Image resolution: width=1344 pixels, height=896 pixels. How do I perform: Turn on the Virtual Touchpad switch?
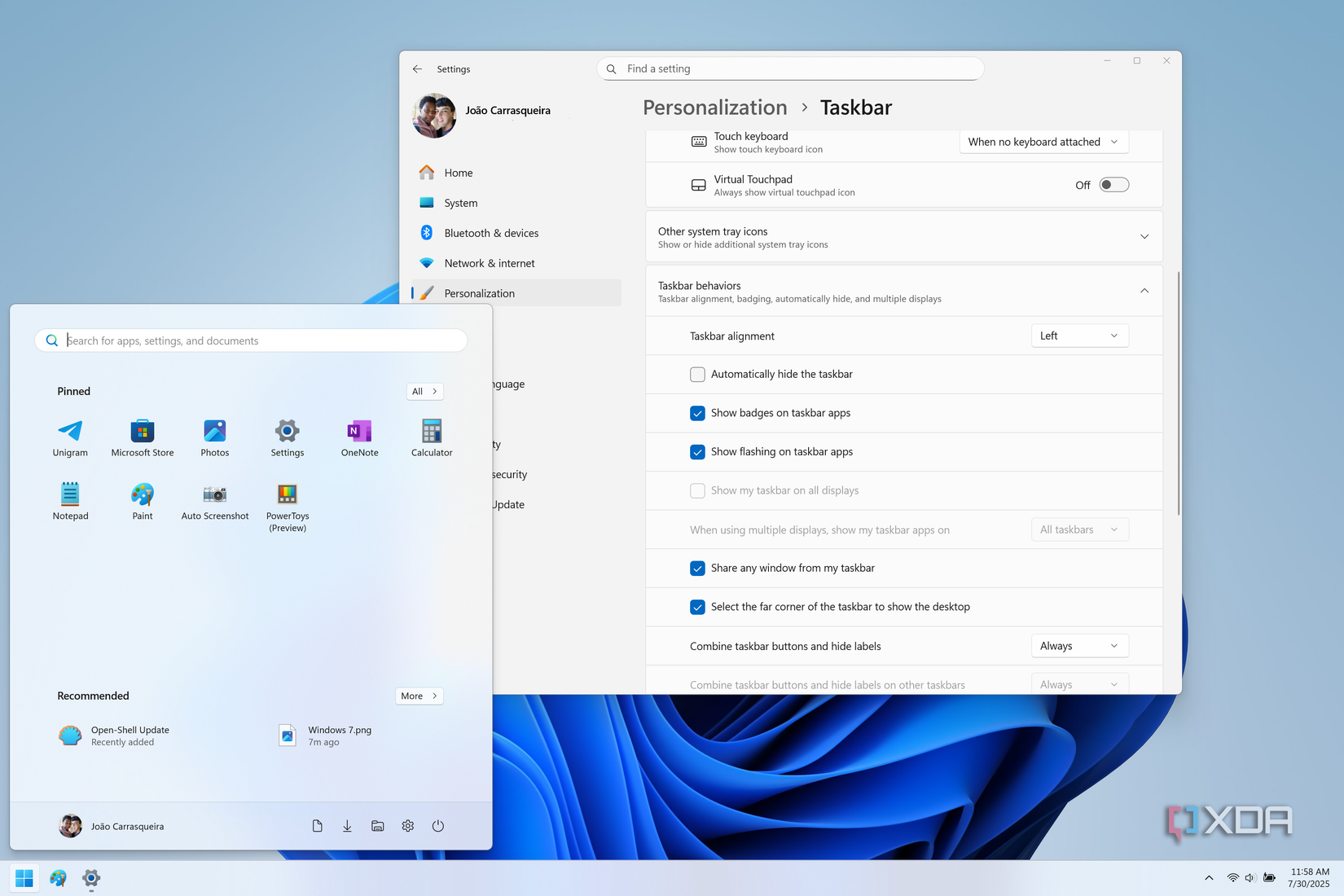tap(1113, 184)
